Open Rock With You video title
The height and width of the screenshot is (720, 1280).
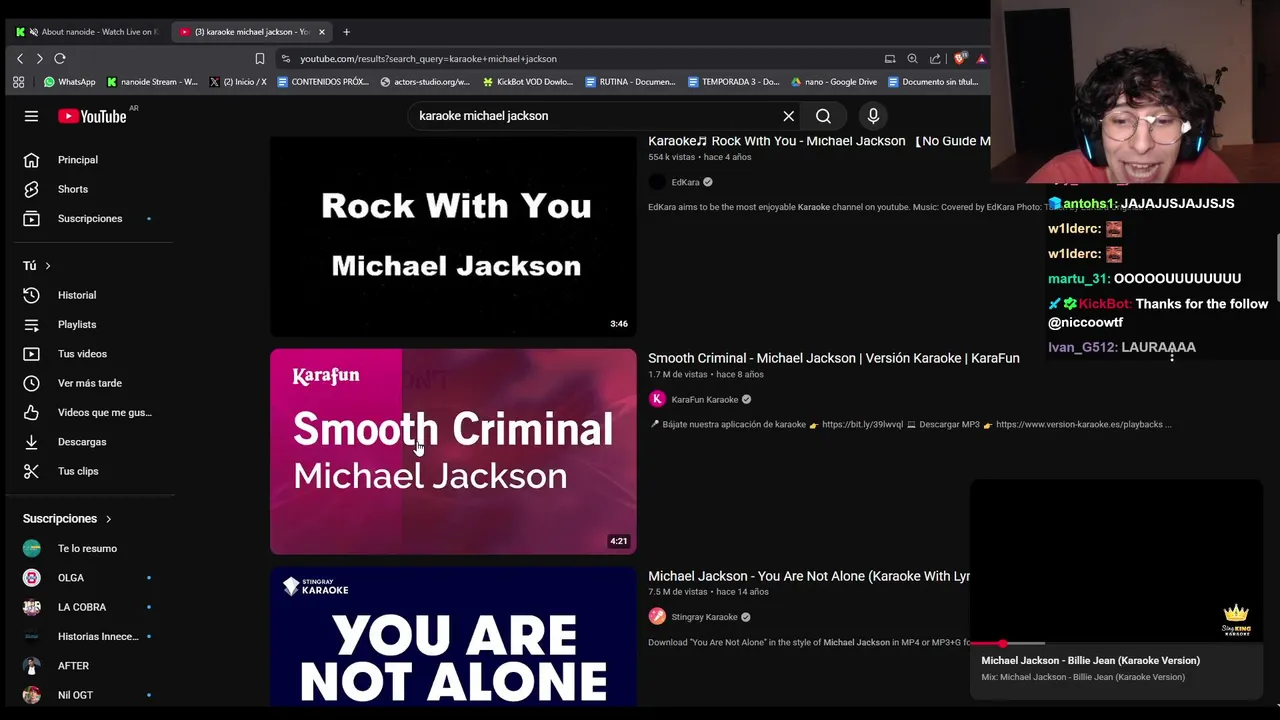pyautogui.click(x=819, y=141)
